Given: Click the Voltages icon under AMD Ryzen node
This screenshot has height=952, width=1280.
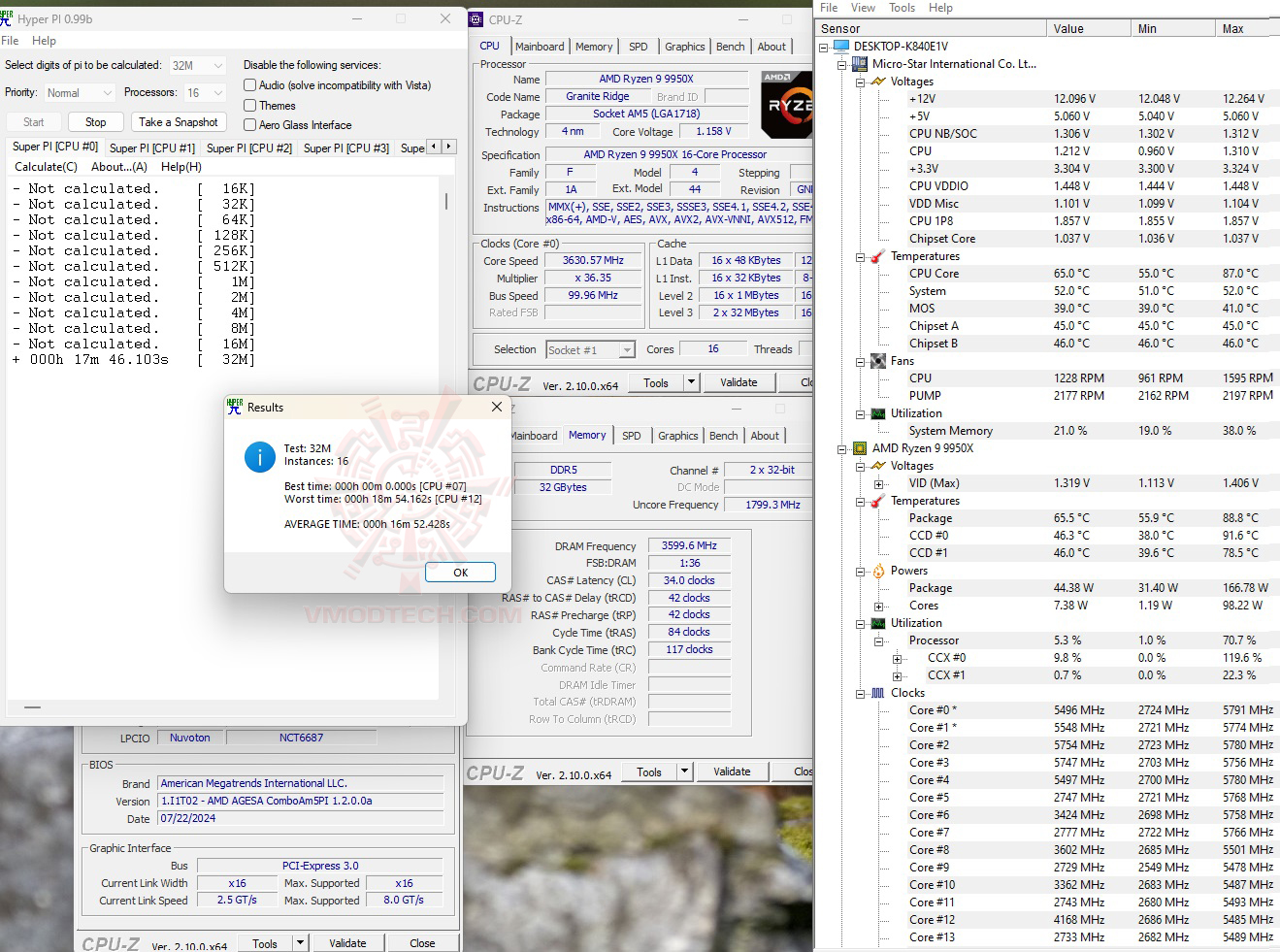Looking at the screenshot, I should (x=877, y=466).
